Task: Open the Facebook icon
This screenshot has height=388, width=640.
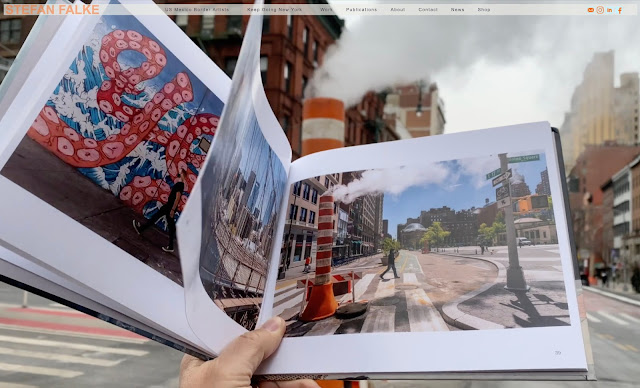Action: (x=620, y=10)
